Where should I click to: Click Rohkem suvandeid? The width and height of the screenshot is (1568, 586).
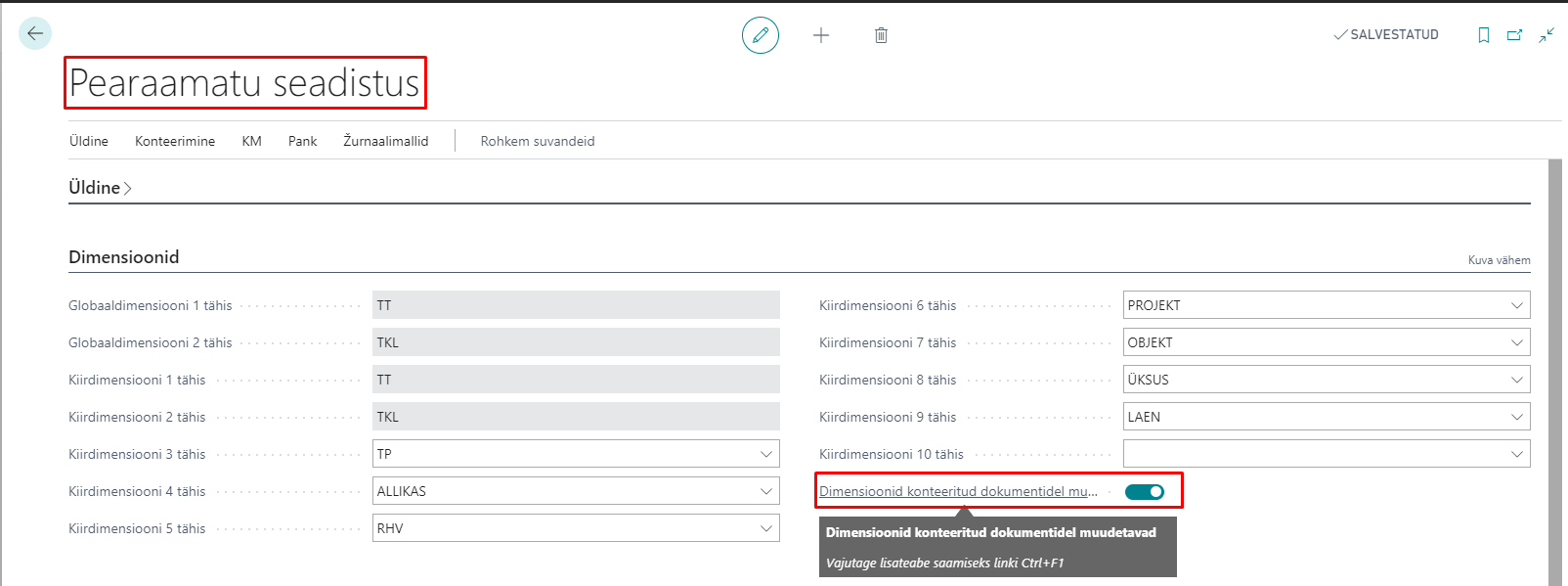[537, 141]
